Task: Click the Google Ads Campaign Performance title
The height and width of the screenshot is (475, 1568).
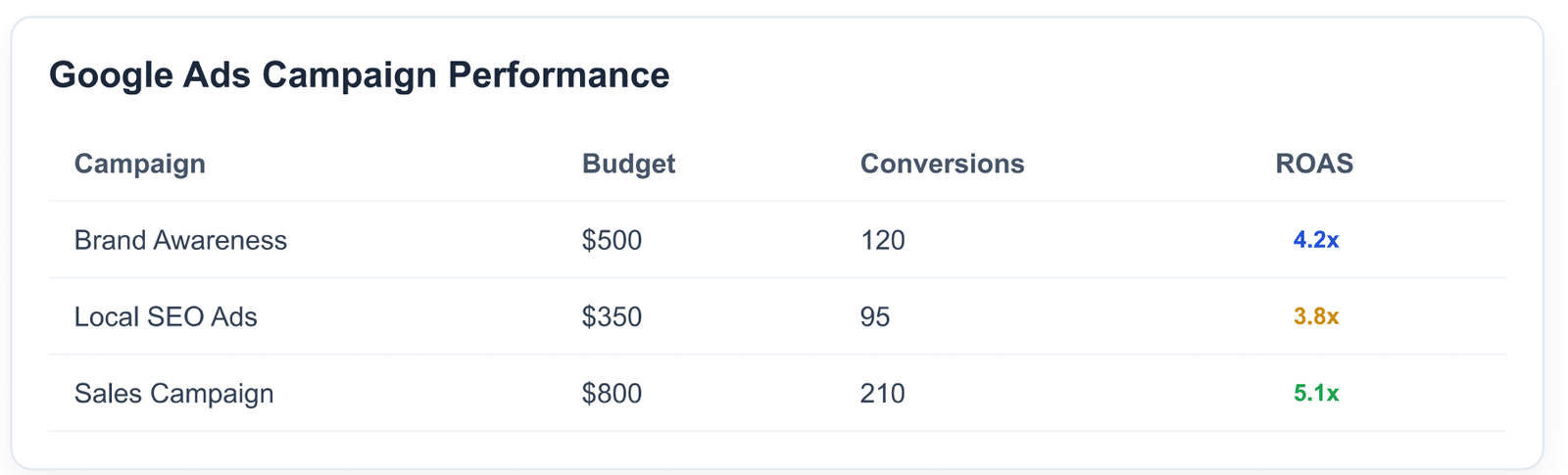Action: [x=359, y=75]
